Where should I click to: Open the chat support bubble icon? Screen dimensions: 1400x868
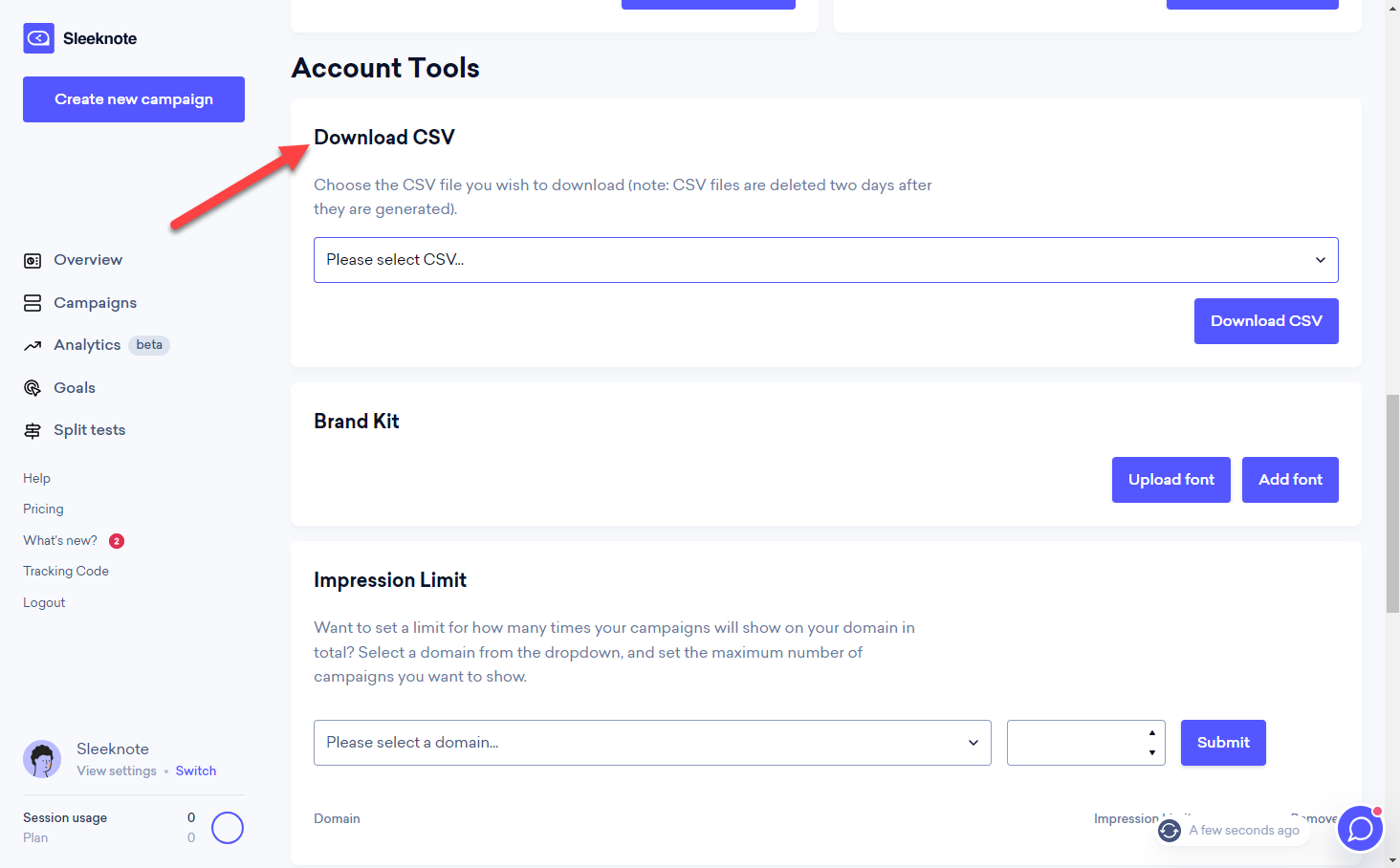click(1360, 829)
